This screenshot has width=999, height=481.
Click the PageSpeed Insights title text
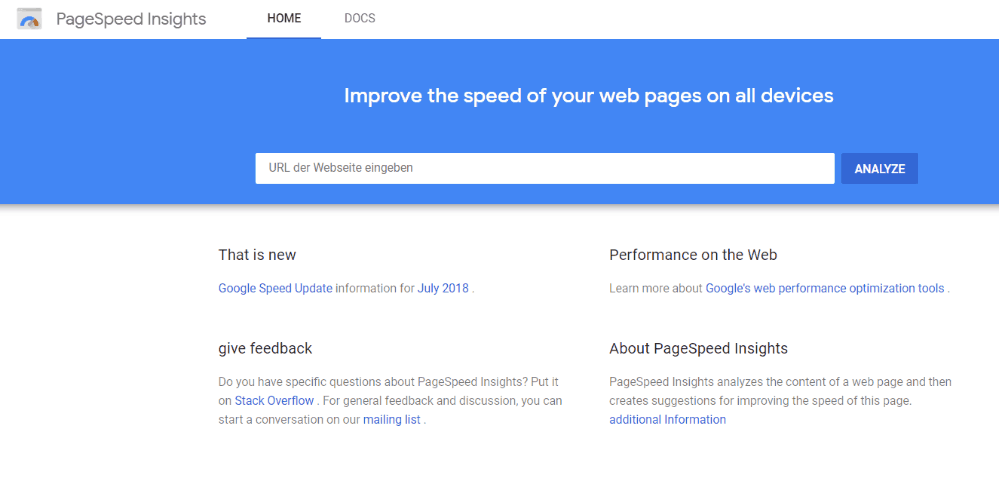click(x=131, y=19)
